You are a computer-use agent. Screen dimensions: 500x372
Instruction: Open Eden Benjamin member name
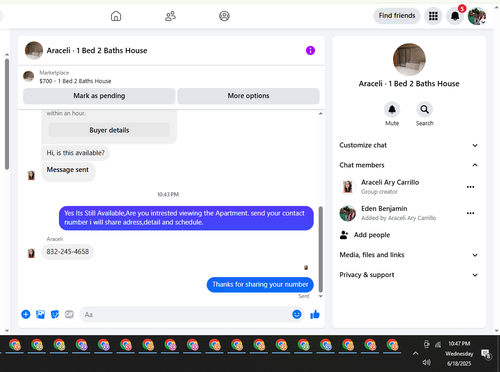[384, 209]
